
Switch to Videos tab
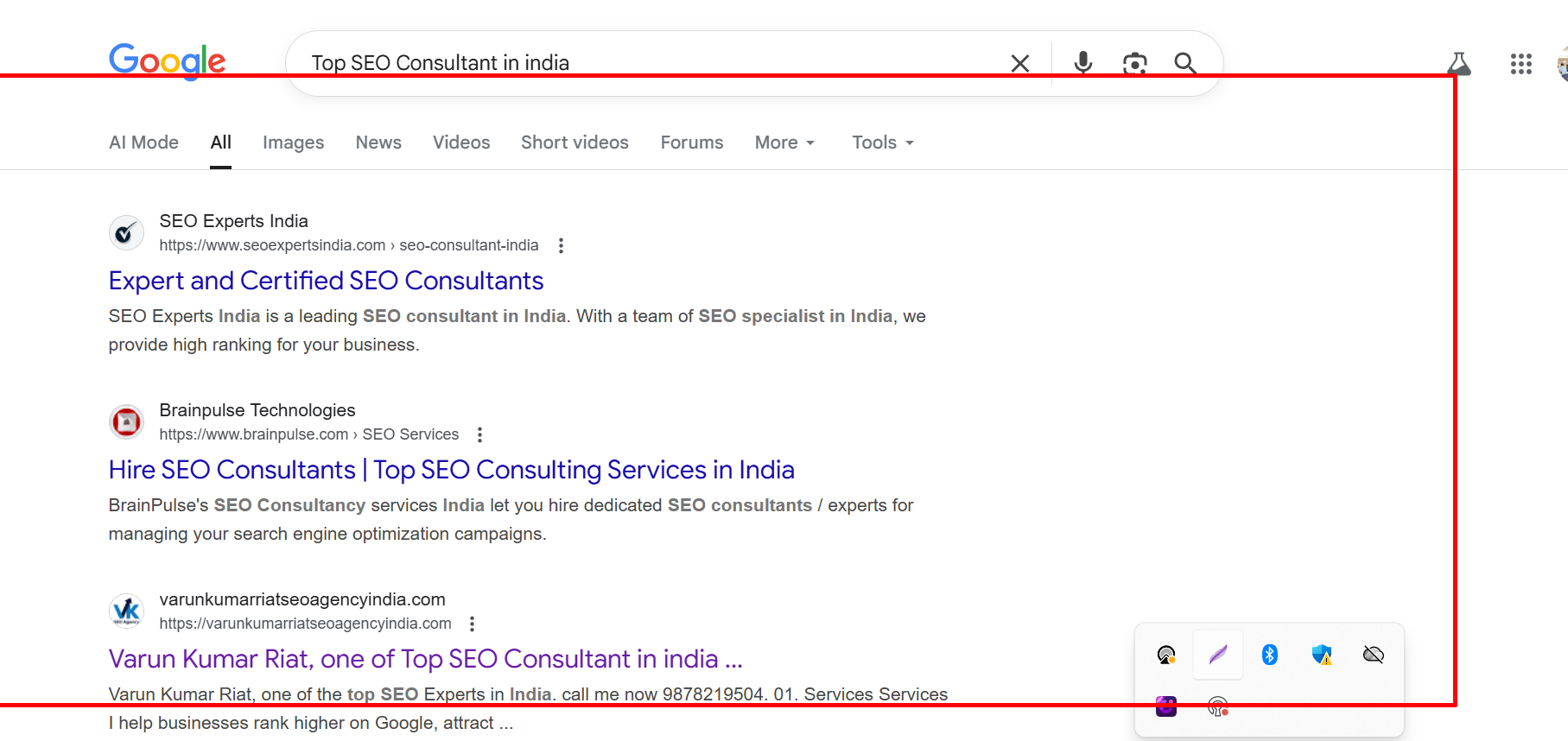point(461,142)
